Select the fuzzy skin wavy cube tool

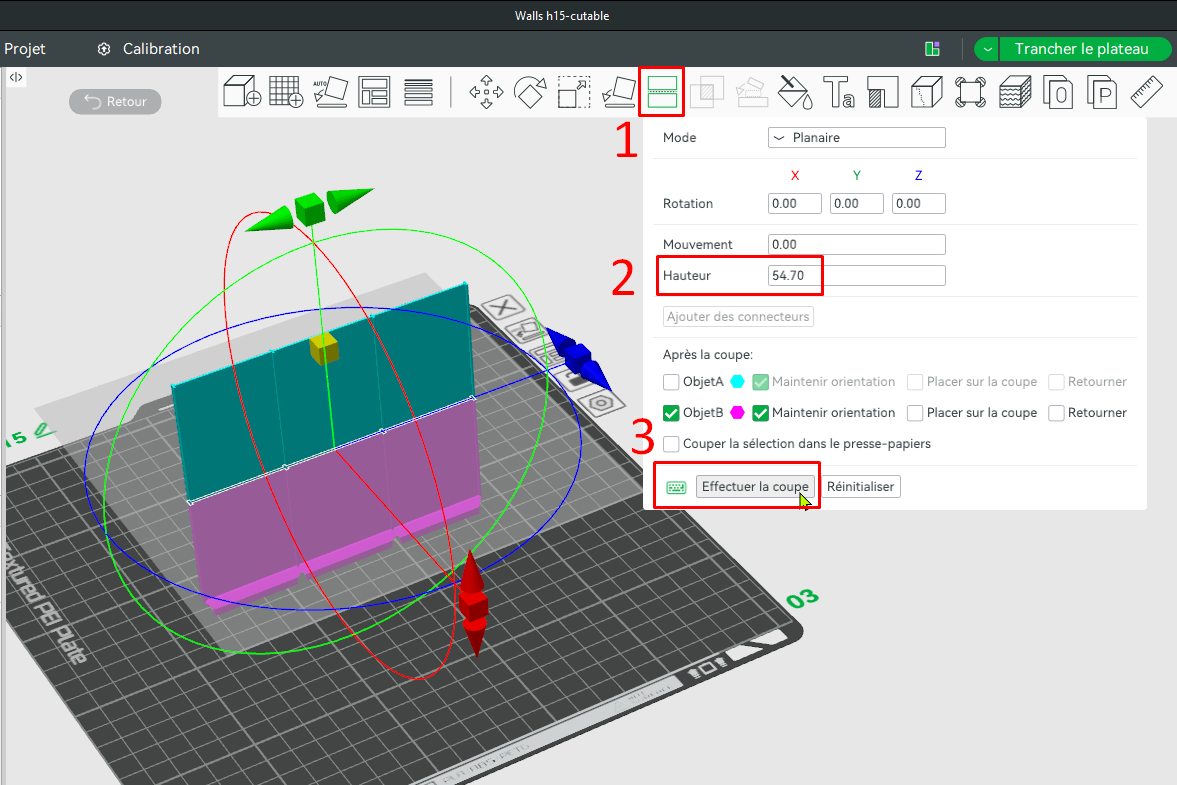click(1015, 92)
